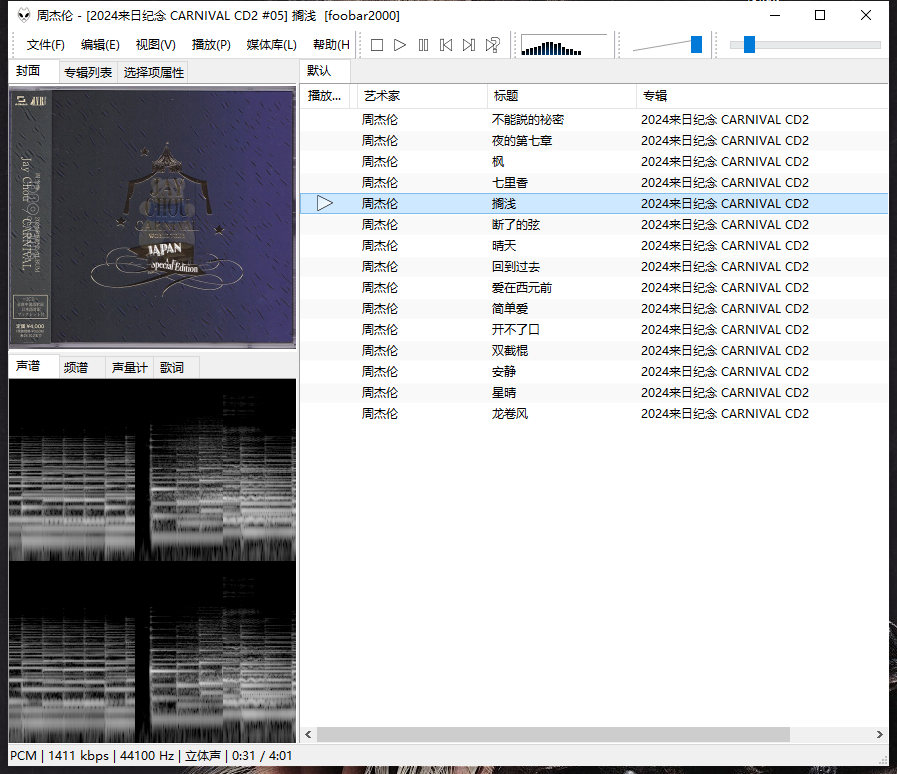The image size is (897, 774).
Task: Skip to the previous track
Action: 446,45
